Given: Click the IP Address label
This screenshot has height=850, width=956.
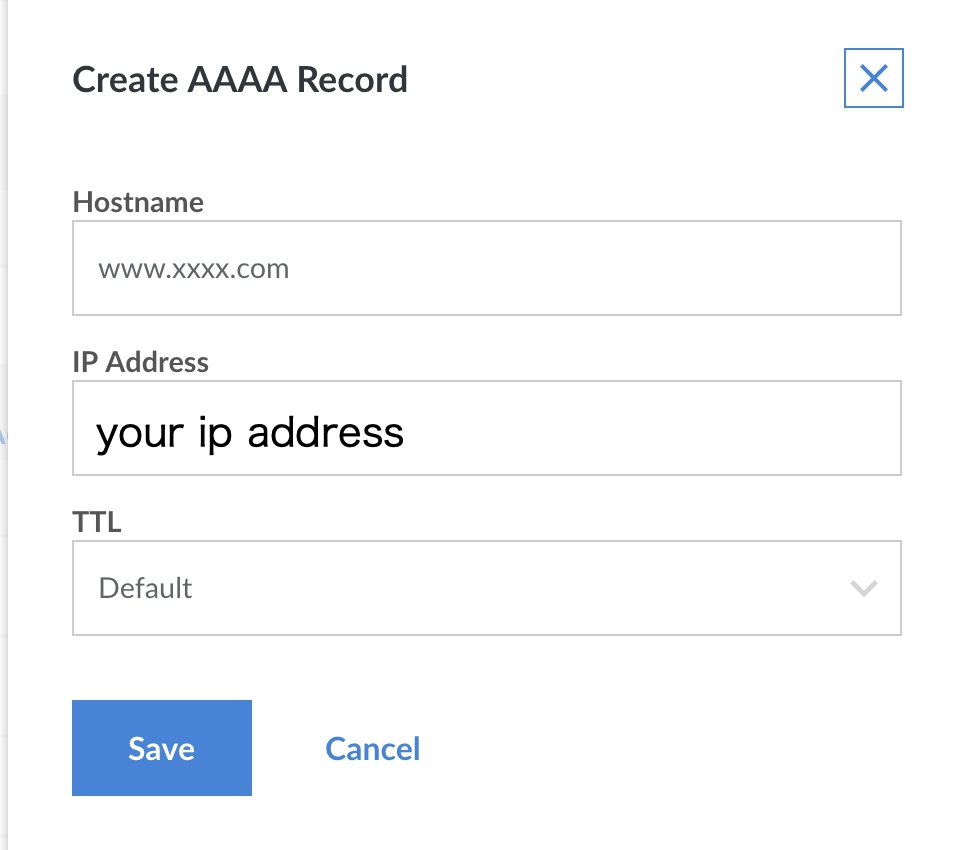Looking at the screenshot, I should click(x=140, y=362).
